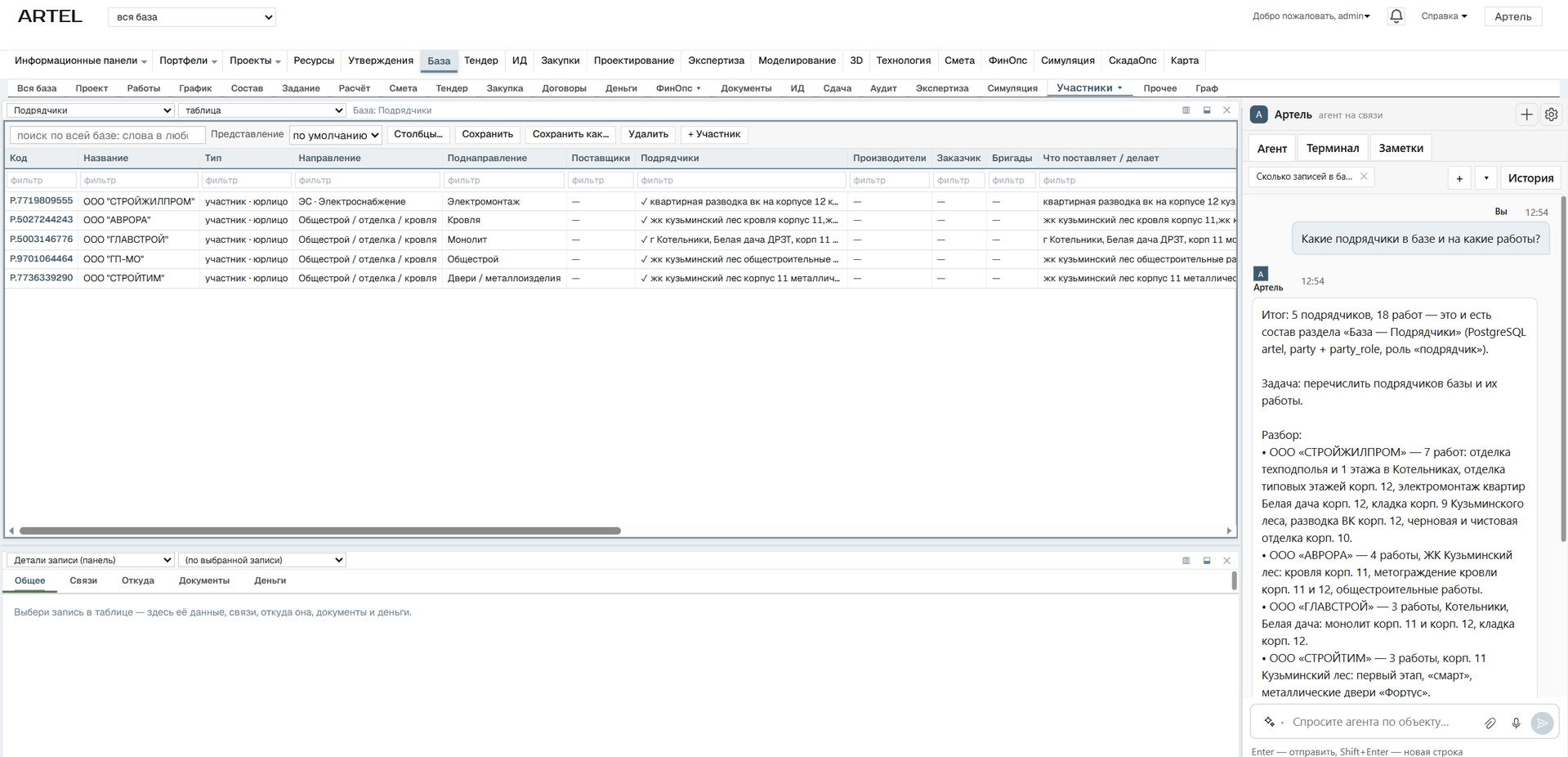This screenshot has width=1568, height=757.
Task: Open the Подрядчики category dropdown
Action: (91, 110)
